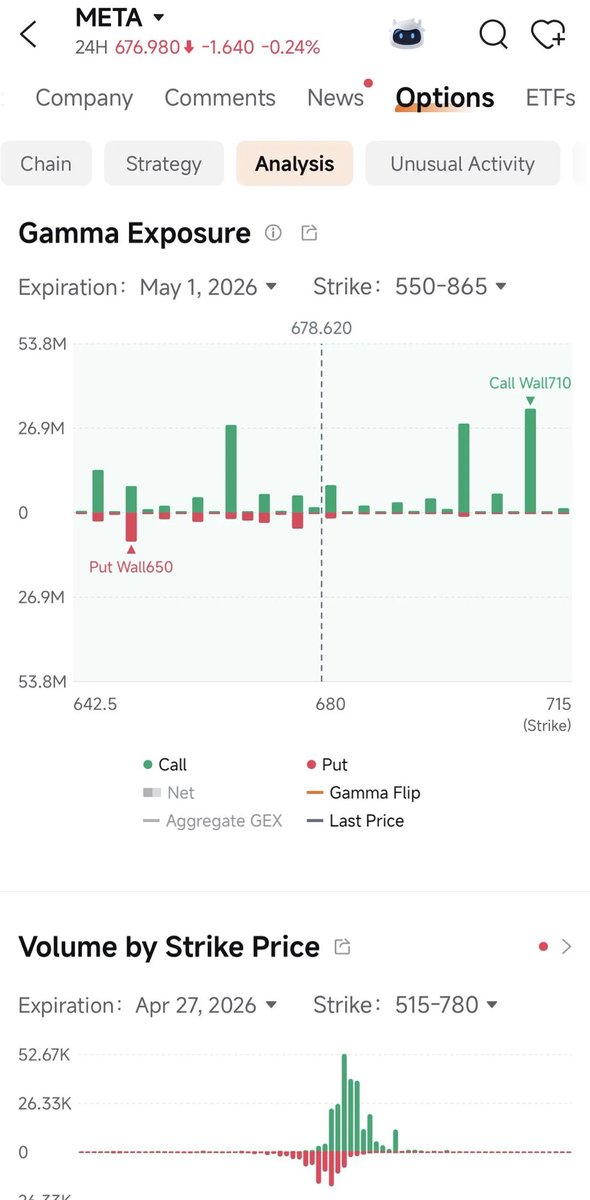Tap the Gamma Exposure heading

134,233
